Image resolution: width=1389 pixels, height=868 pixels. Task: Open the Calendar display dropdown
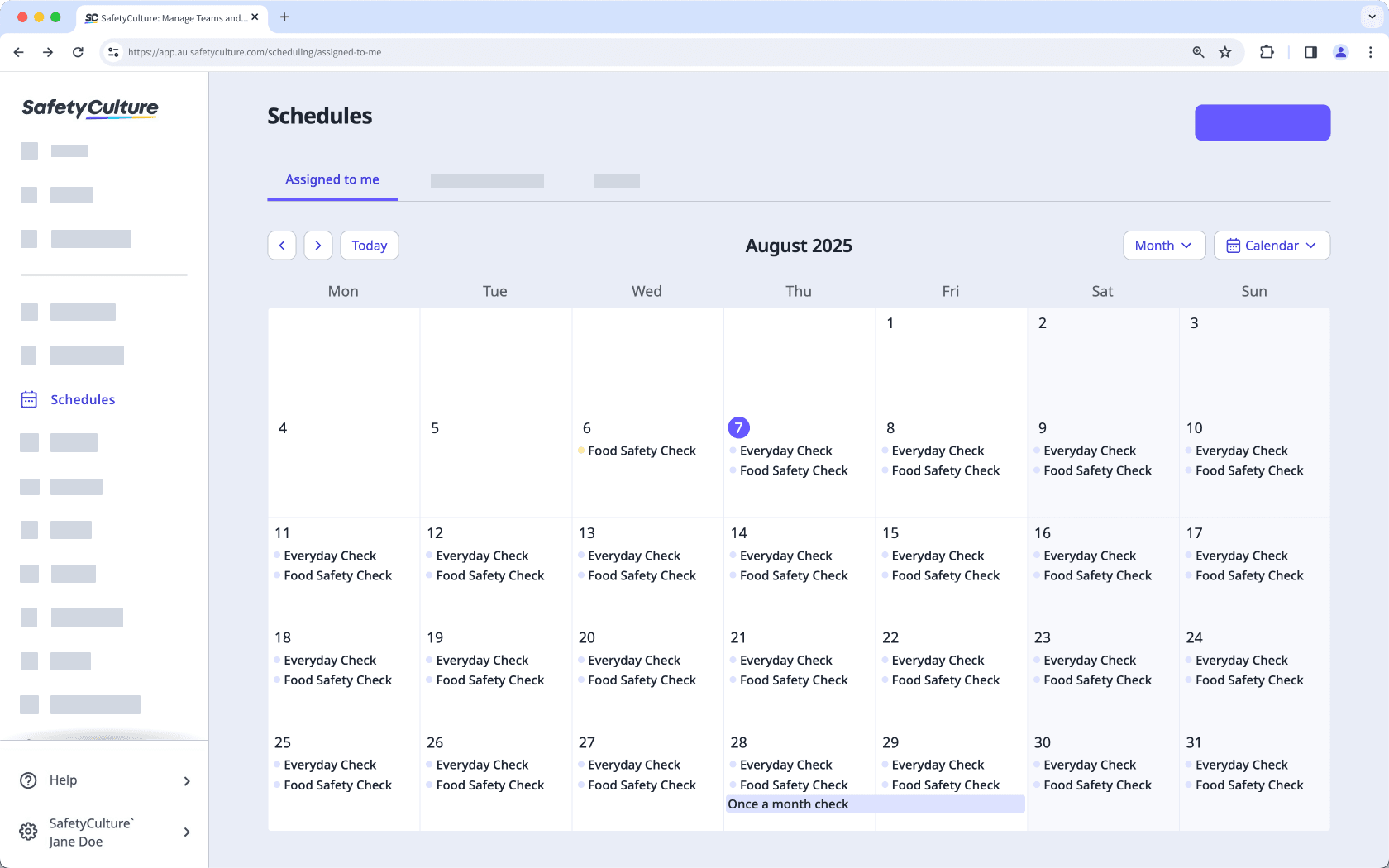1272,245
